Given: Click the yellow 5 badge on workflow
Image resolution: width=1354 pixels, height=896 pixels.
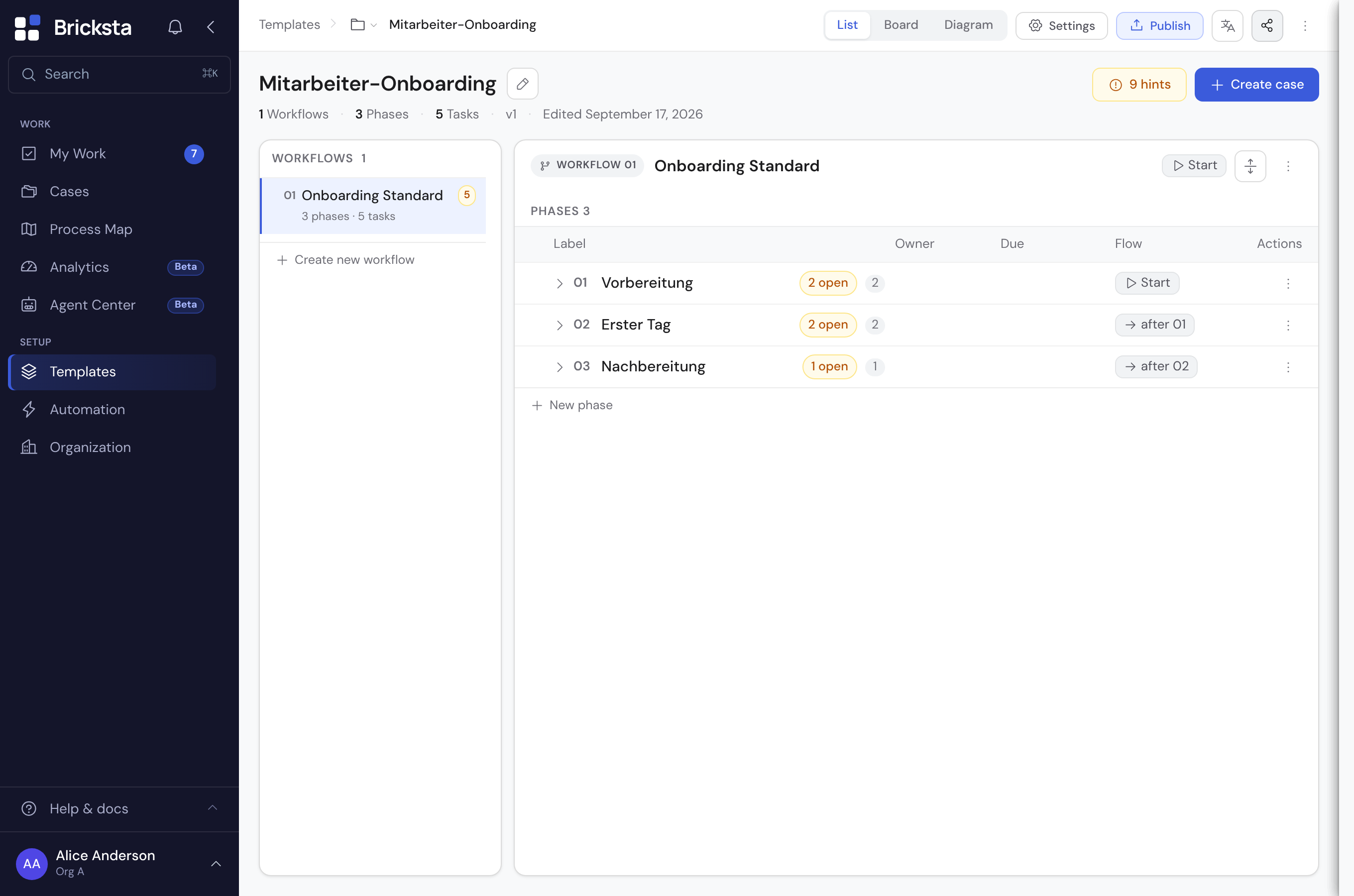Looking at the screenshot, I should 467,196.
